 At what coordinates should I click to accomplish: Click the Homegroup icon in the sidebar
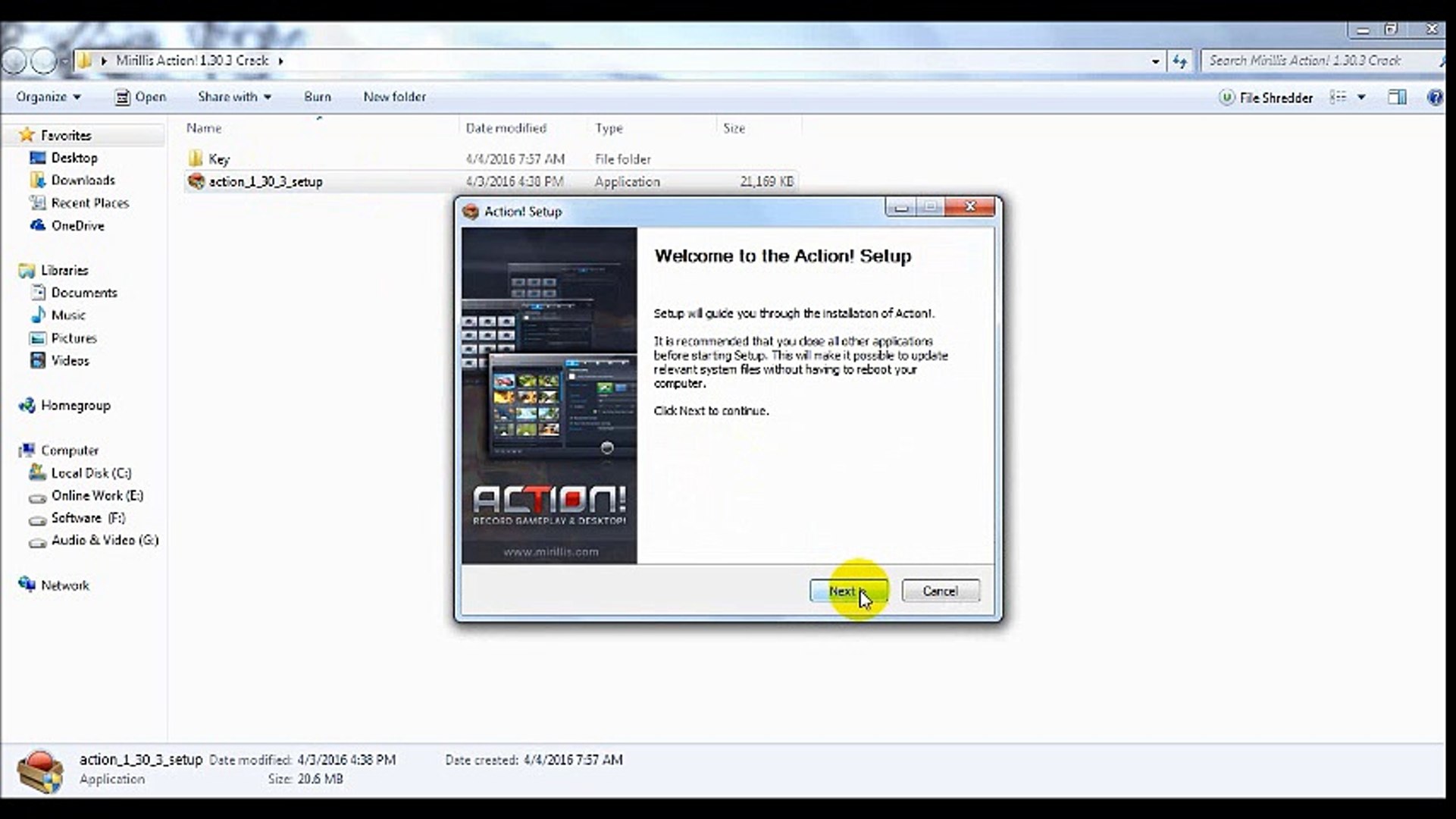(x=27, y=406)
